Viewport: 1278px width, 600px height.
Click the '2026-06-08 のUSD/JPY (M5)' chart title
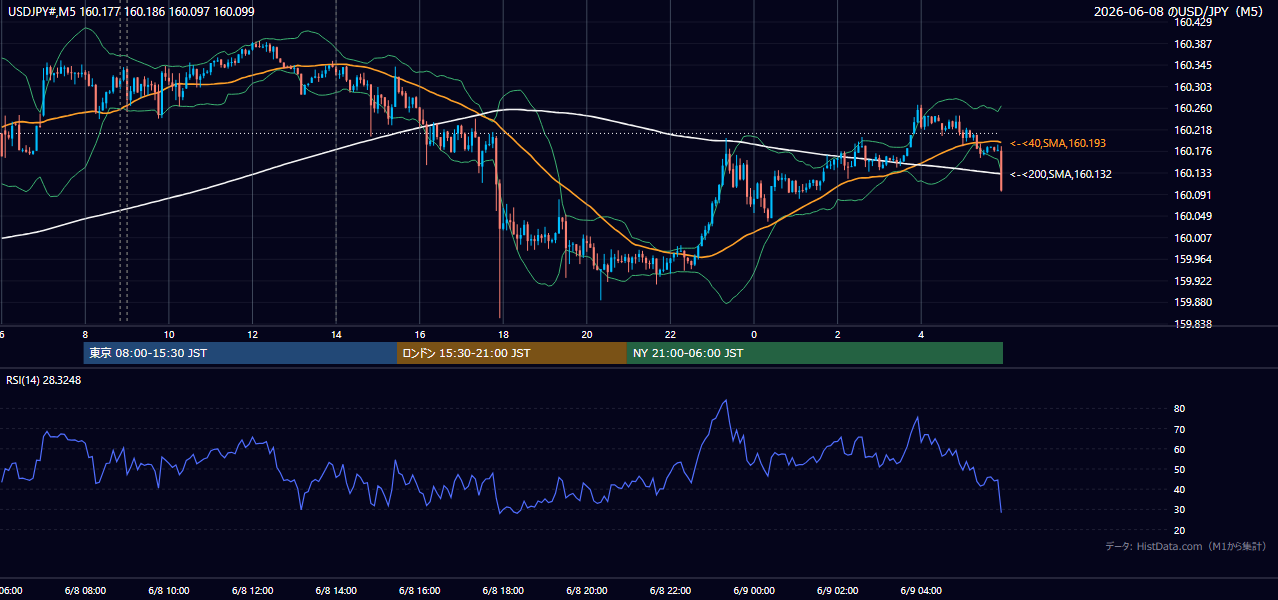coord(1181,11)
